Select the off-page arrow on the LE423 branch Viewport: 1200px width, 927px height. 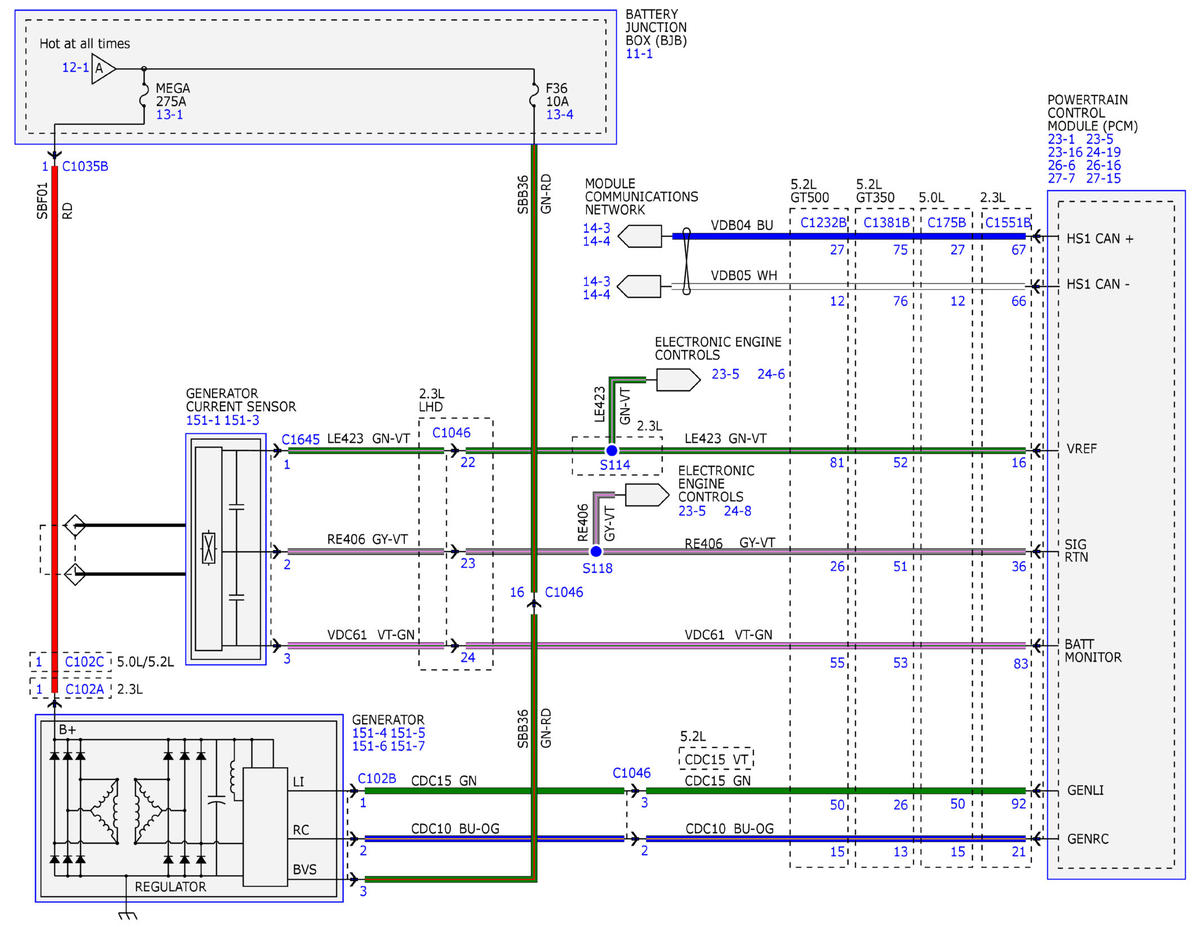(677, 380)
